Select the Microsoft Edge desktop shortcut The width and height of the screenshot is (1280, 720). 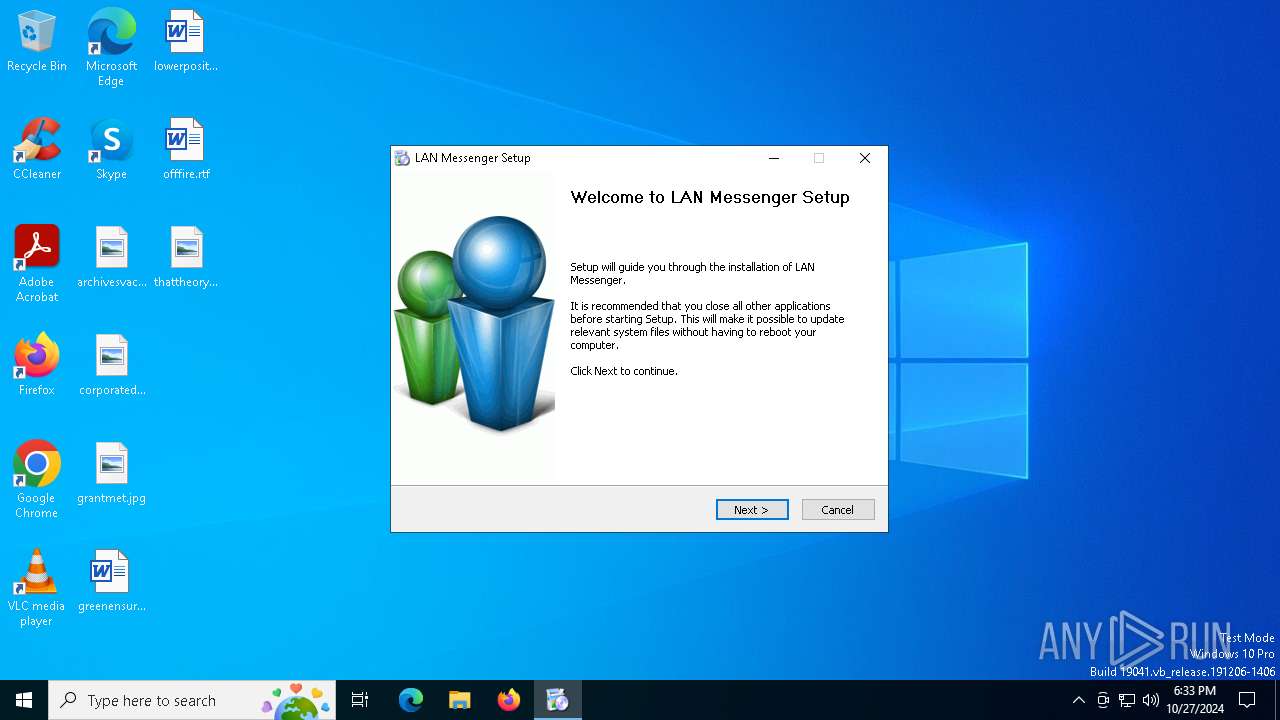tap(111, 48)
